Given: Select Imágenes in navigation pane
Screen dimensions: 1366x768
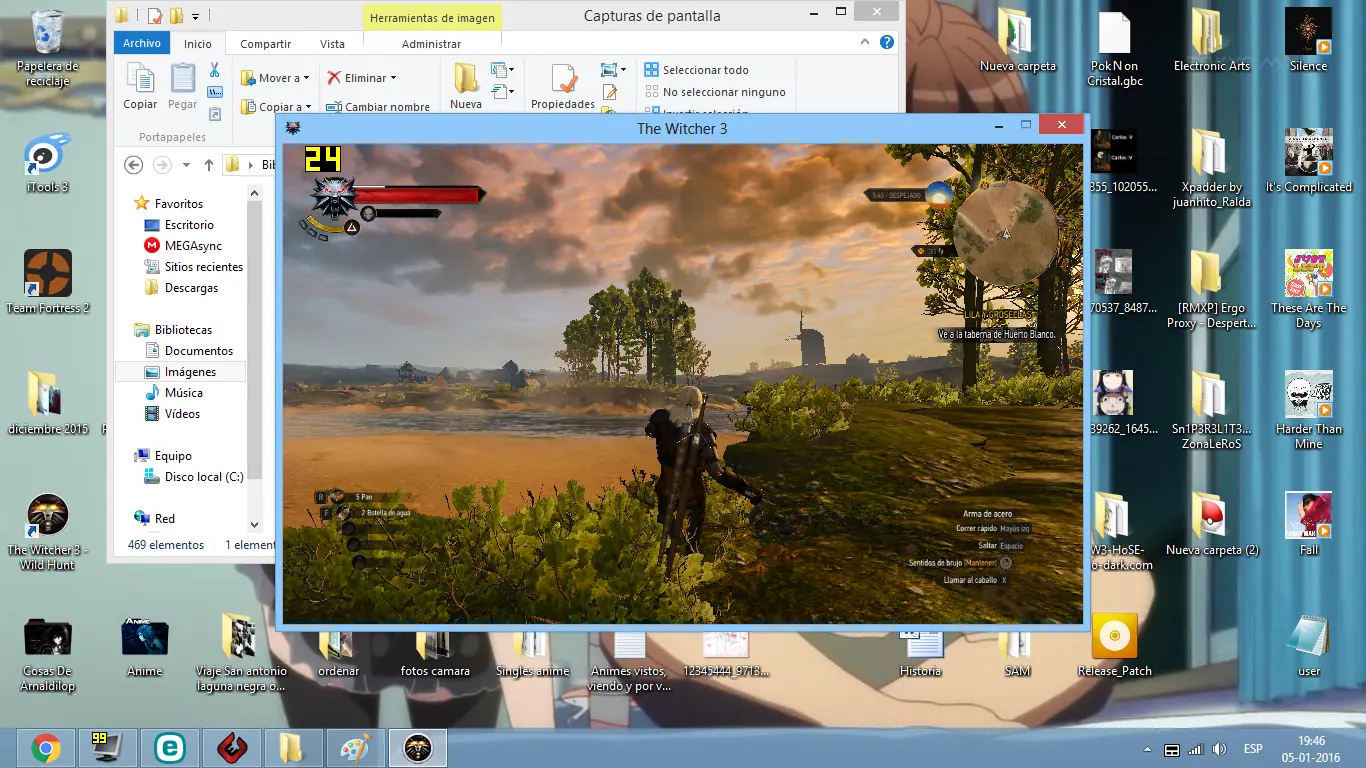Looking at the screenshot, I should point(181,372).
